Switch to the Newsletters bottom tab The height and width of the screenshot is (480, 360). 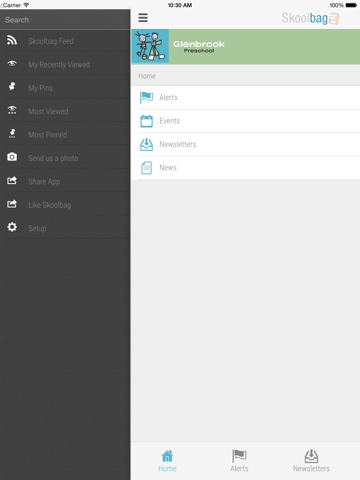coord(311,461)
